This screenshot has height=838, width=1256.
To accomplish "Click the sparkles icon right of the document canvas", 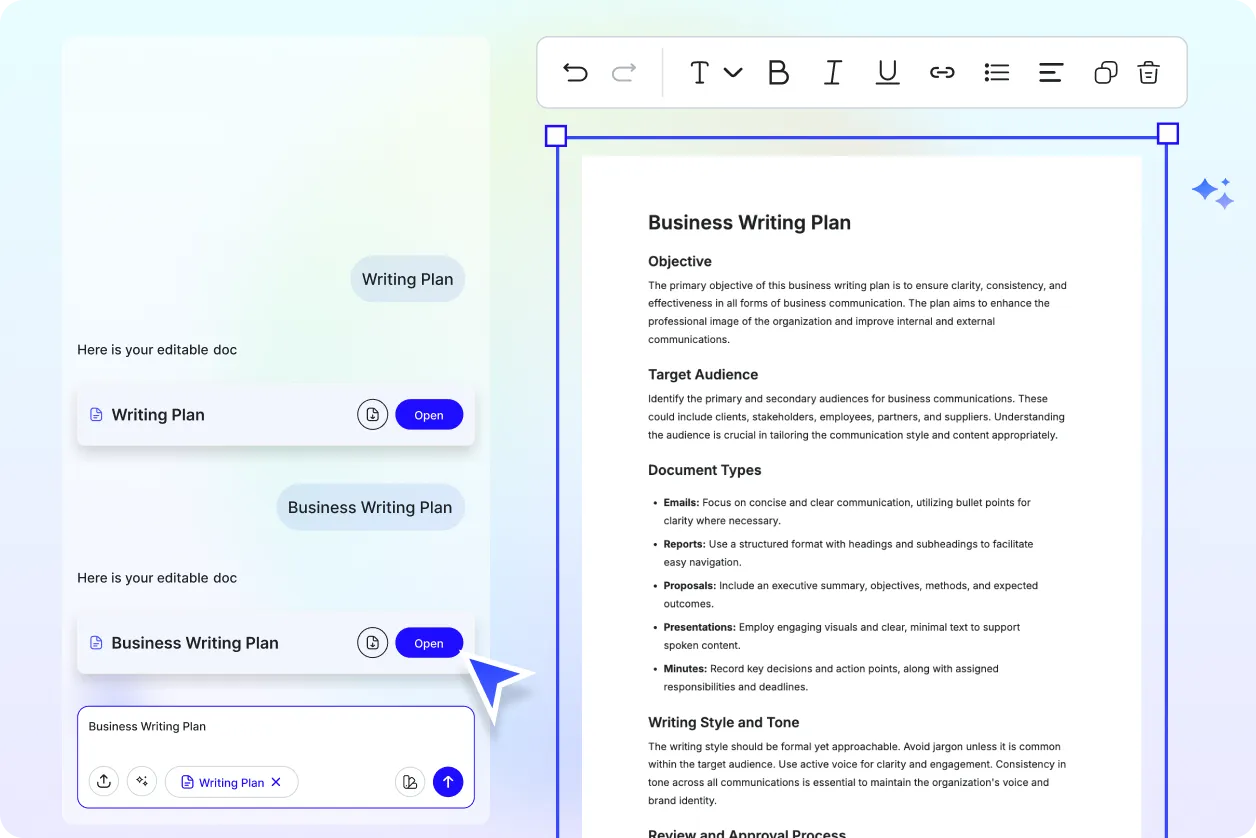I will point(1212,192).
